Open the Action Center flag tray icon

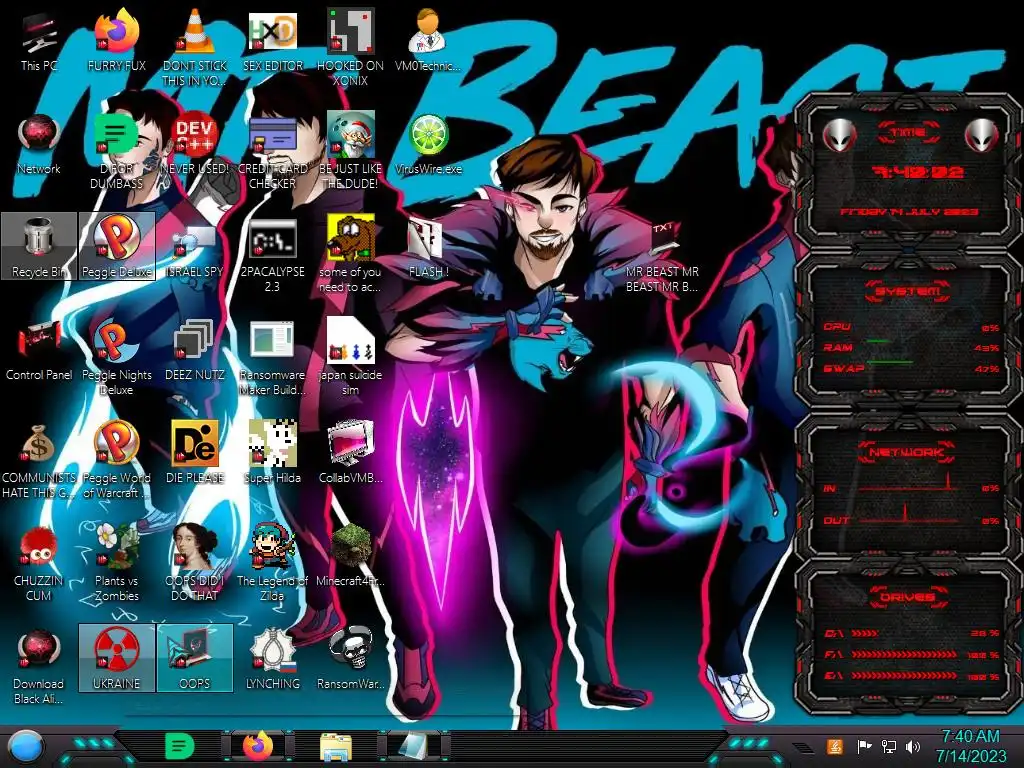[864, 746]
